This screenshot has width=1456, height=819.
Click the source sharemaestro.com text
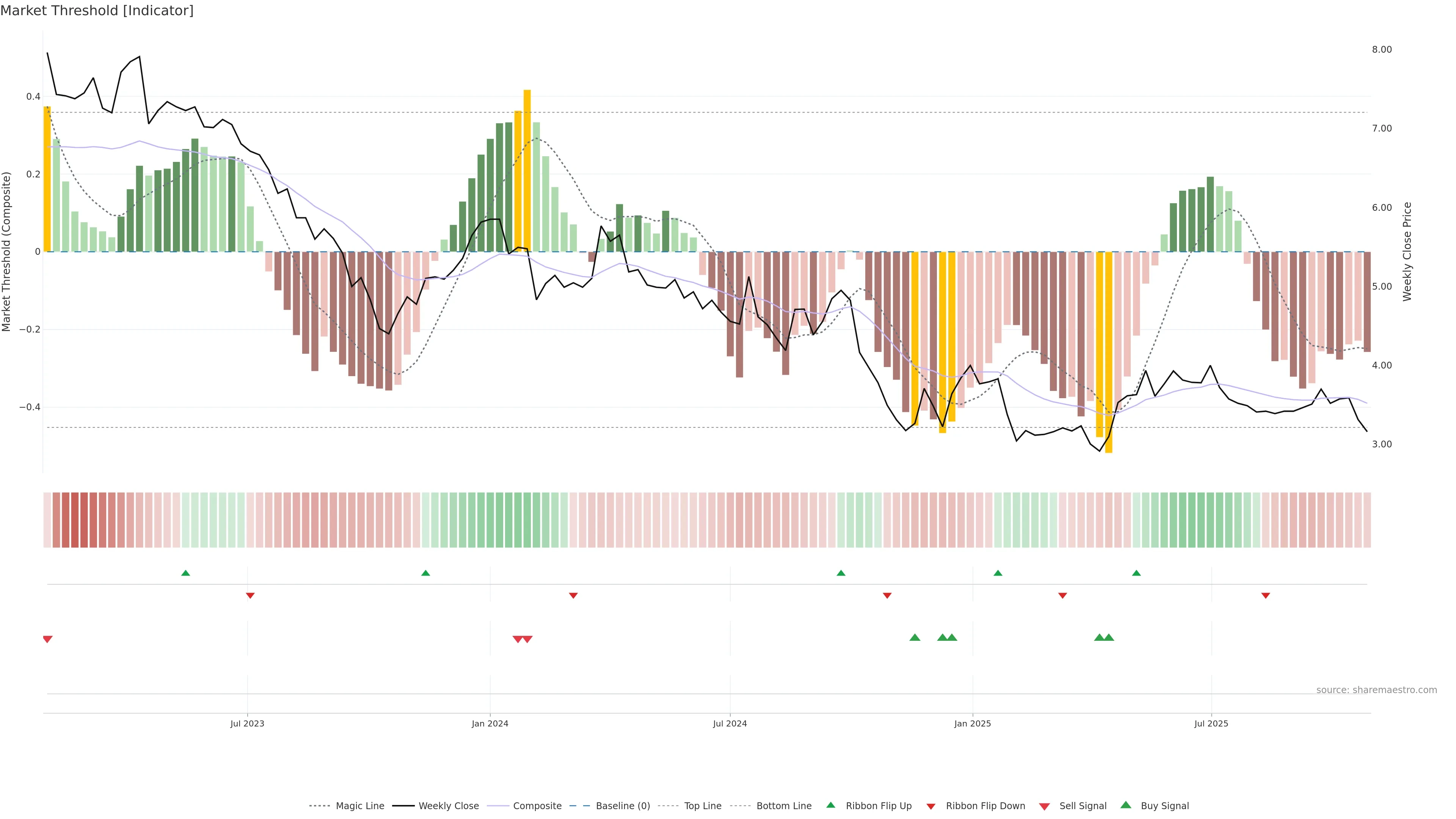(x=1376, y=690)
